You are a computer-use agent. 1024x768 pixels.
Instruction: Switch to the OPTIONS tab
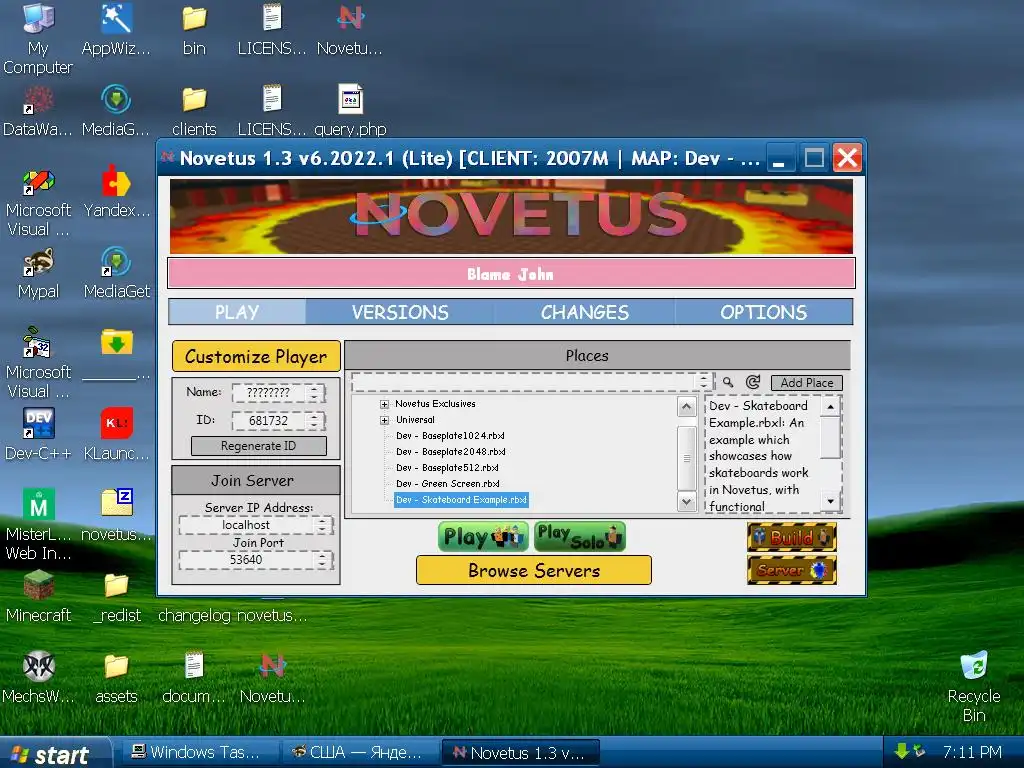click(x=763, y=312)
